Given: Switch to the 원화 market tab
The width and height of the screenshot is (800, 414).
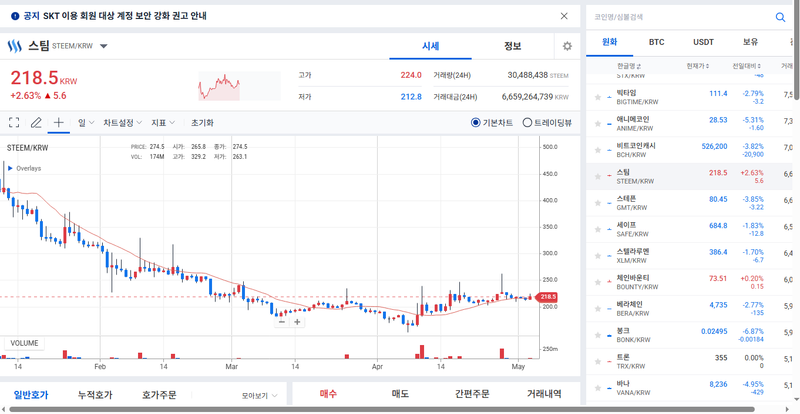Looking at the screenshot, I should pos(610,42).
